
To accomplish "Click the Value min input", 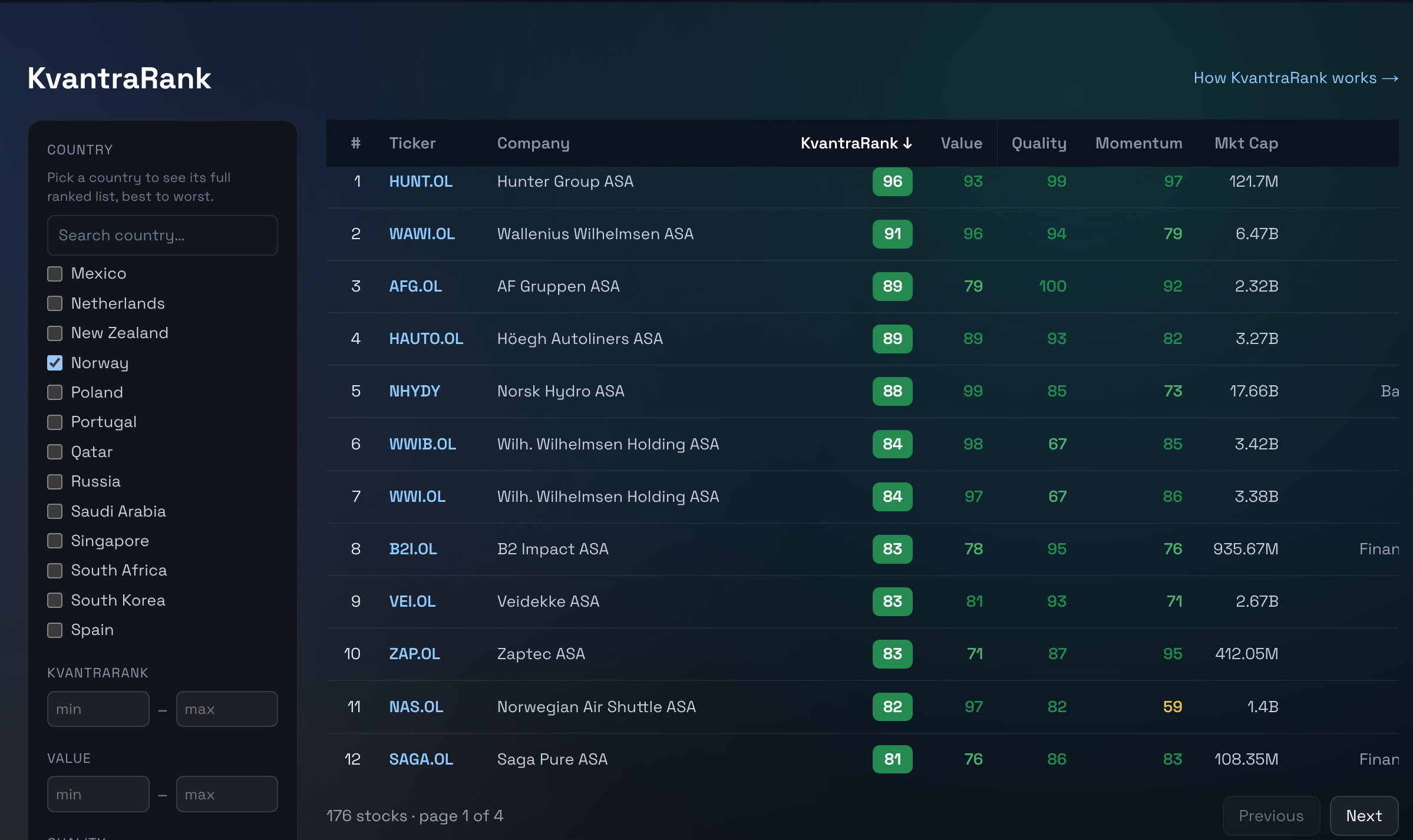I will click(x=98, y=794).
